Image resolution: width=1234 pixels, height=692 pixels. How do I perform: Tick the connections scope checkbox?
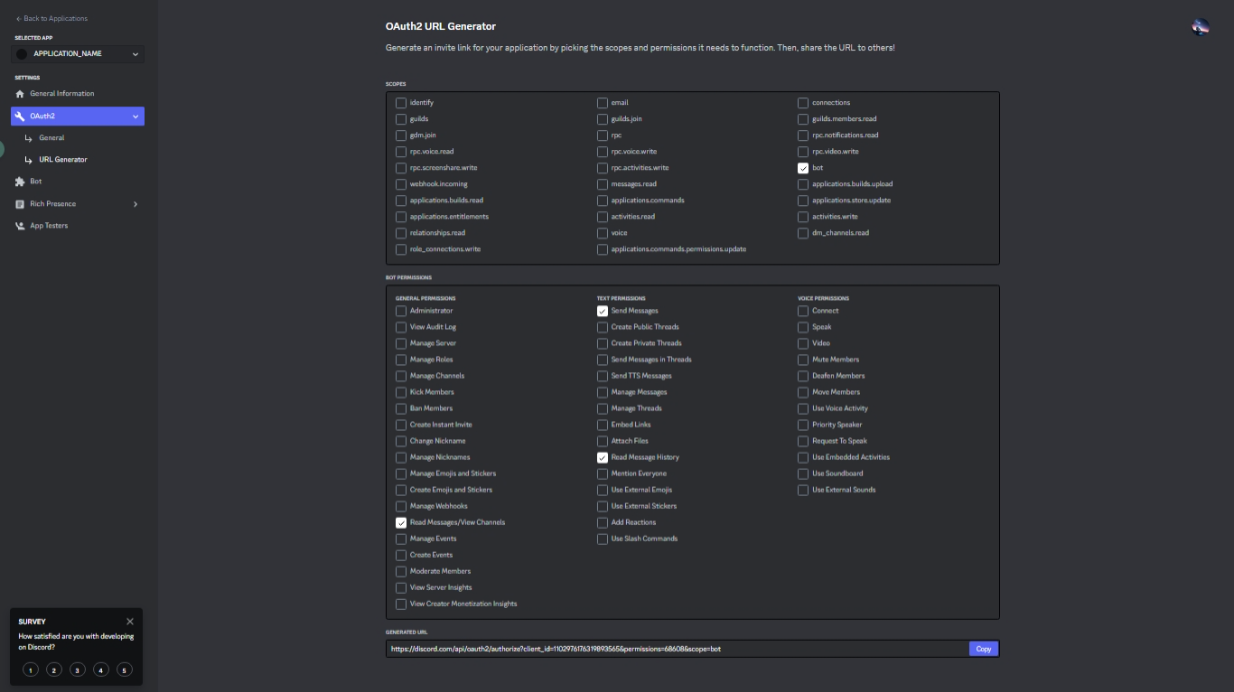pos(803,103)
